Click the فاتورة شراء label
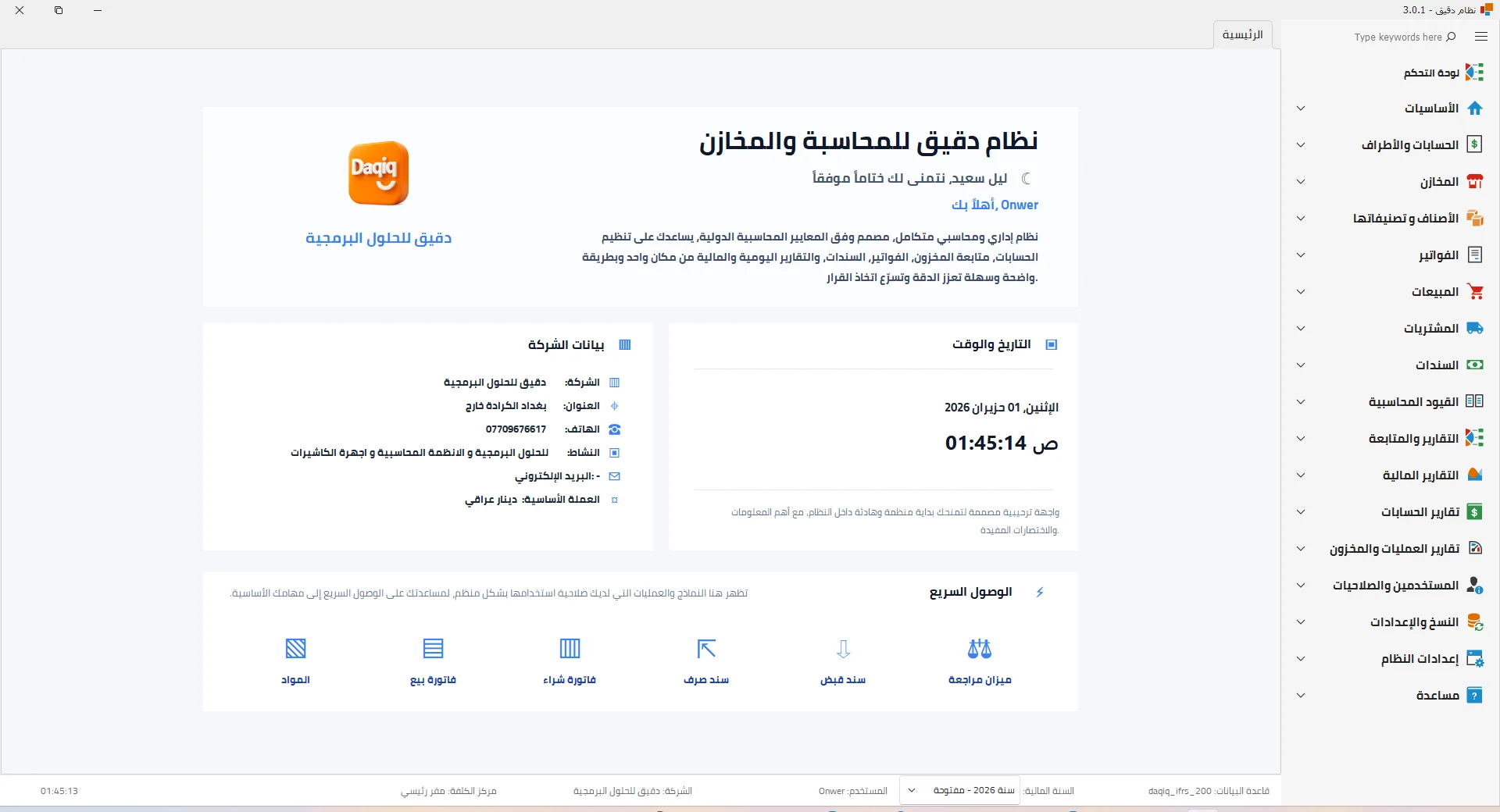 570,680
